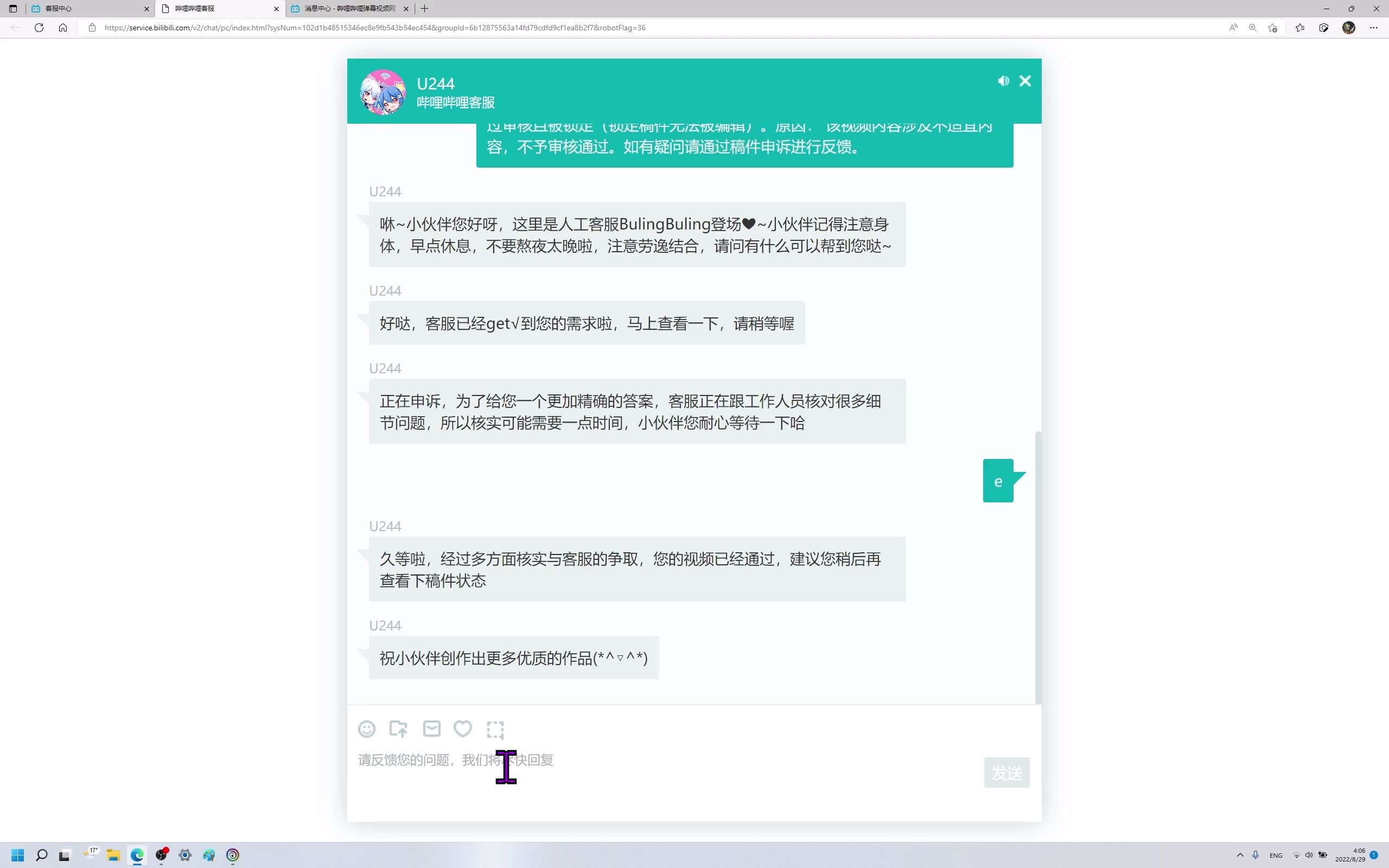Open the Settings gear app on taskbar
Screen dimensions: 1389x868
coord(185,855)
